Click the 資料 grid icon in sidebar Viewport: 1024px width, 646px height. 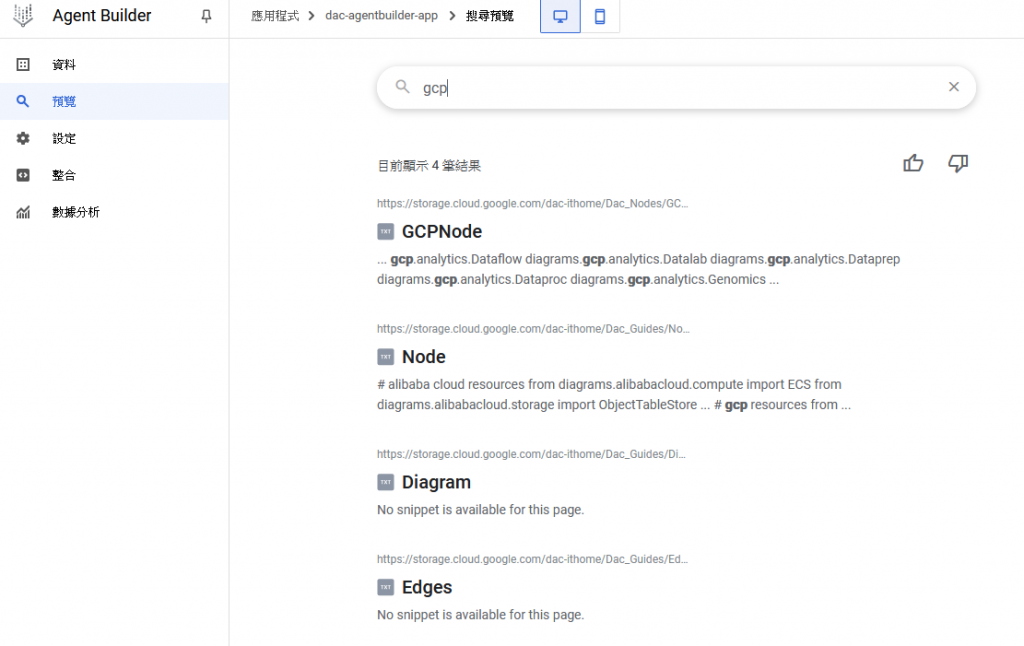point(23,65)
